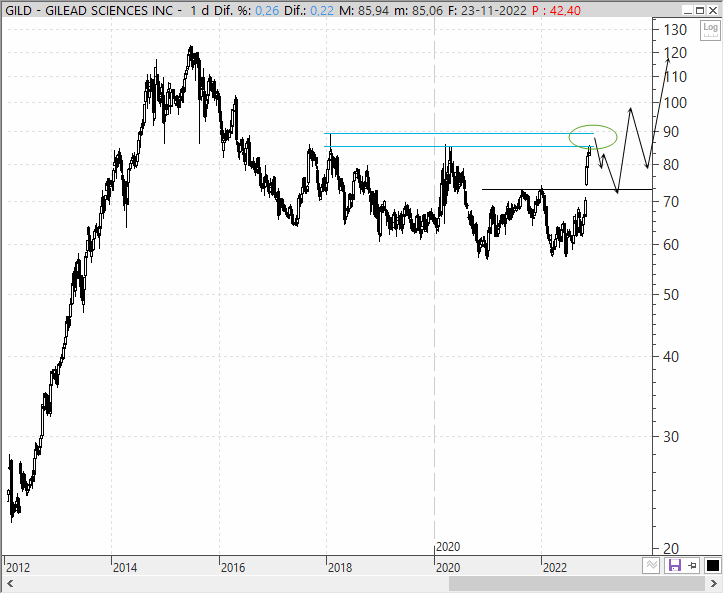This screenshot has width=724, height=594.
Task: Toggle the Log scale button
Action: coord(710,30)
